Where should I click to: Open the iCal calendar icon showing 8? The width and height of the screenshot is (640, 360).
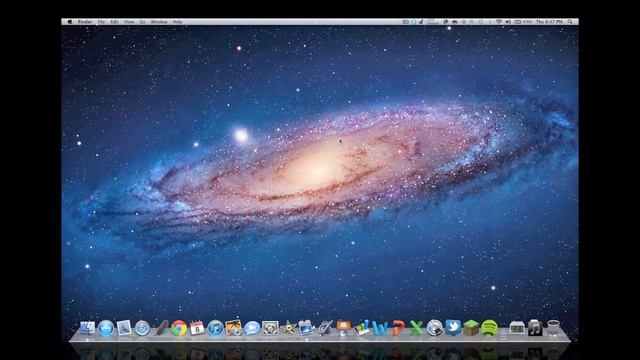(197, 328)
